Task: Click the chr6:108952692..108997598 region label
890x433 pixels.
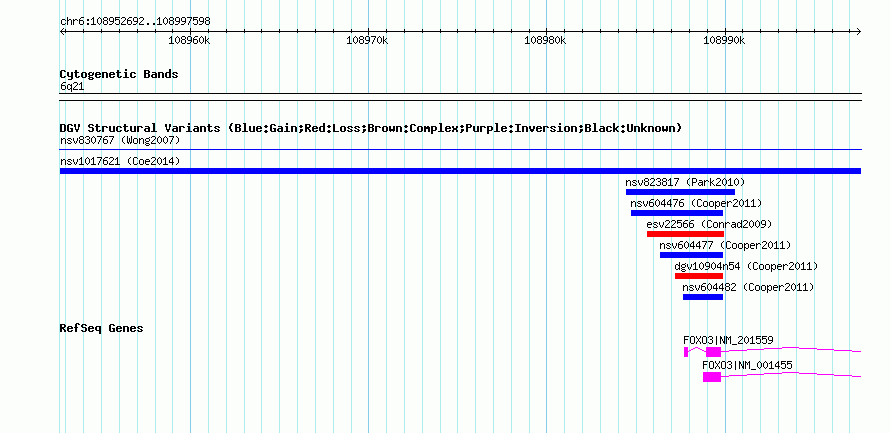Action: (135, 22)
